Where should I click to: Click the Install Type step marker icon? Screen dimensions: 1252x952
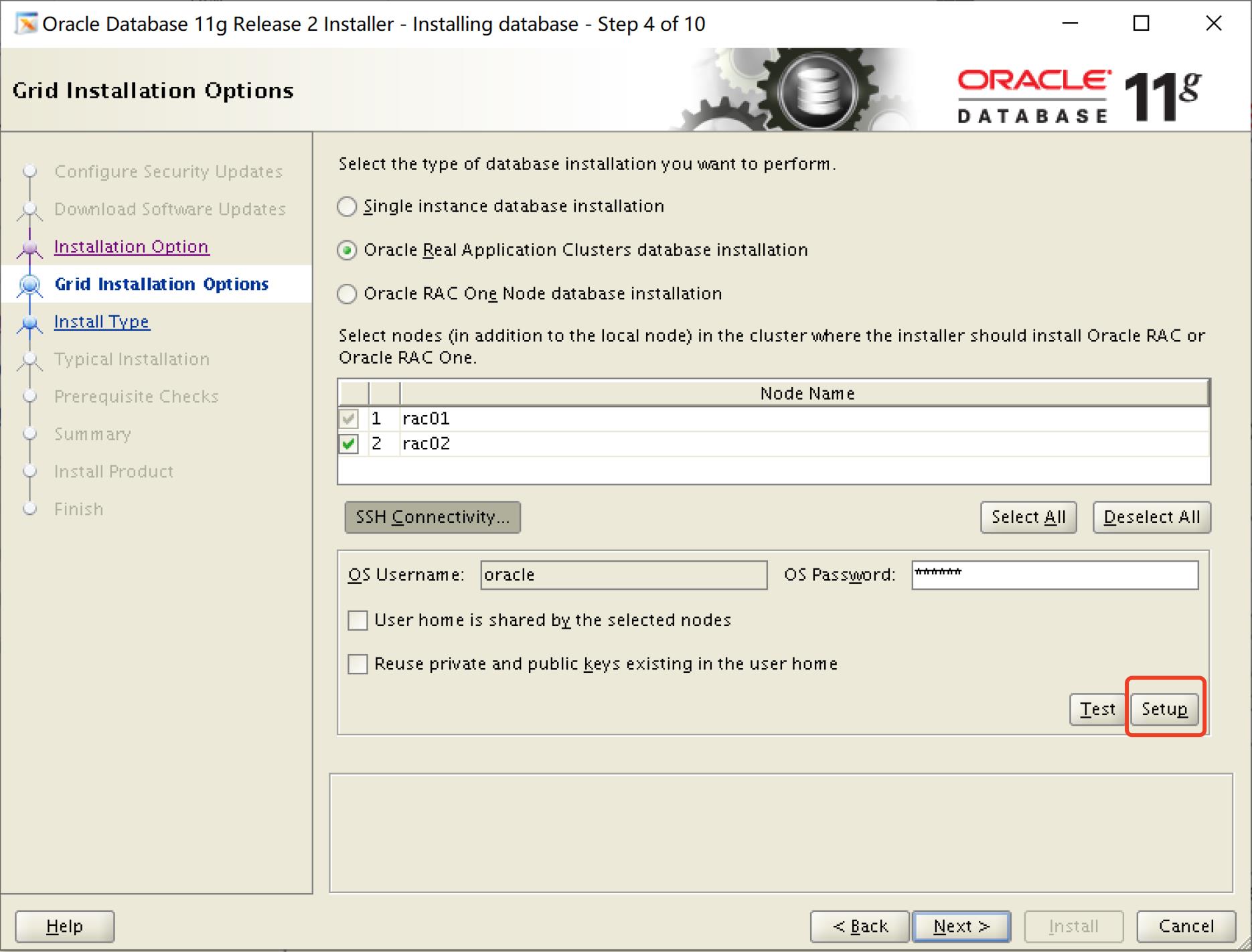click(29, 323)
